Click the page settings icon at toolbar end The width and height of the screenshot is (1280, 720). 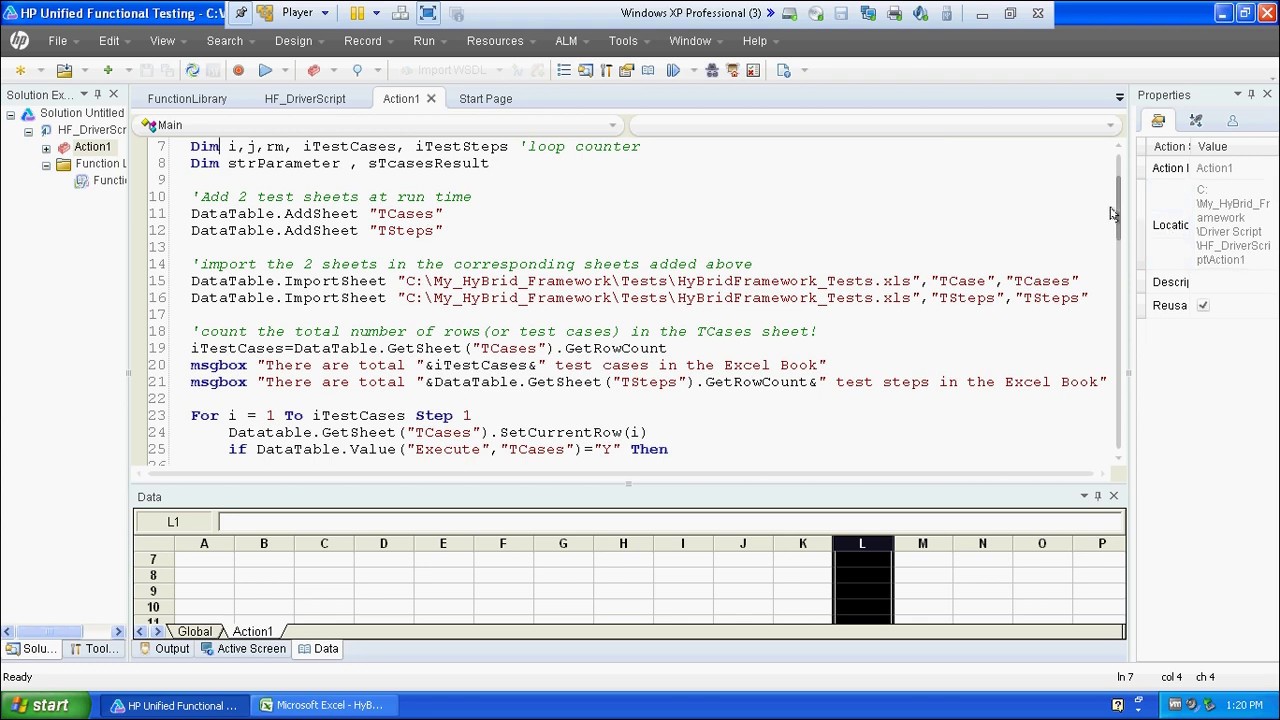(784, 70)
